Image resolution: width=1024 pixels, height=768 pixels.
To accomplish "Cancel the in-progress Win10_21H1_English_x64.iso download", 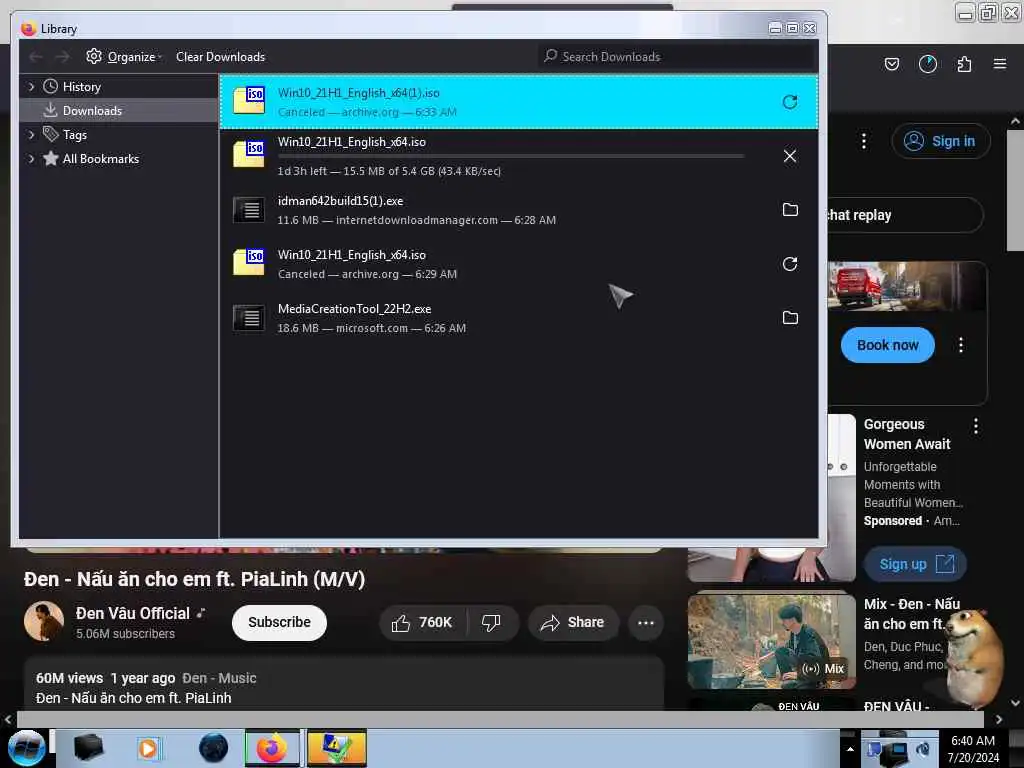I will [790, 156].
